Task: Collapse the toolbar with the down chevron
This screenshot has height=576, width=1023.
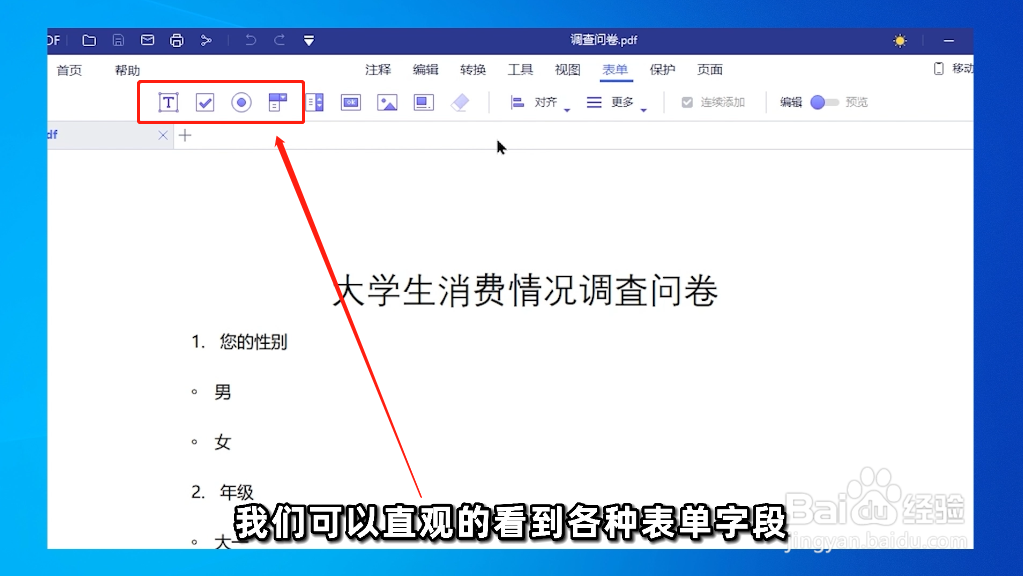Action: click(308, 40)
